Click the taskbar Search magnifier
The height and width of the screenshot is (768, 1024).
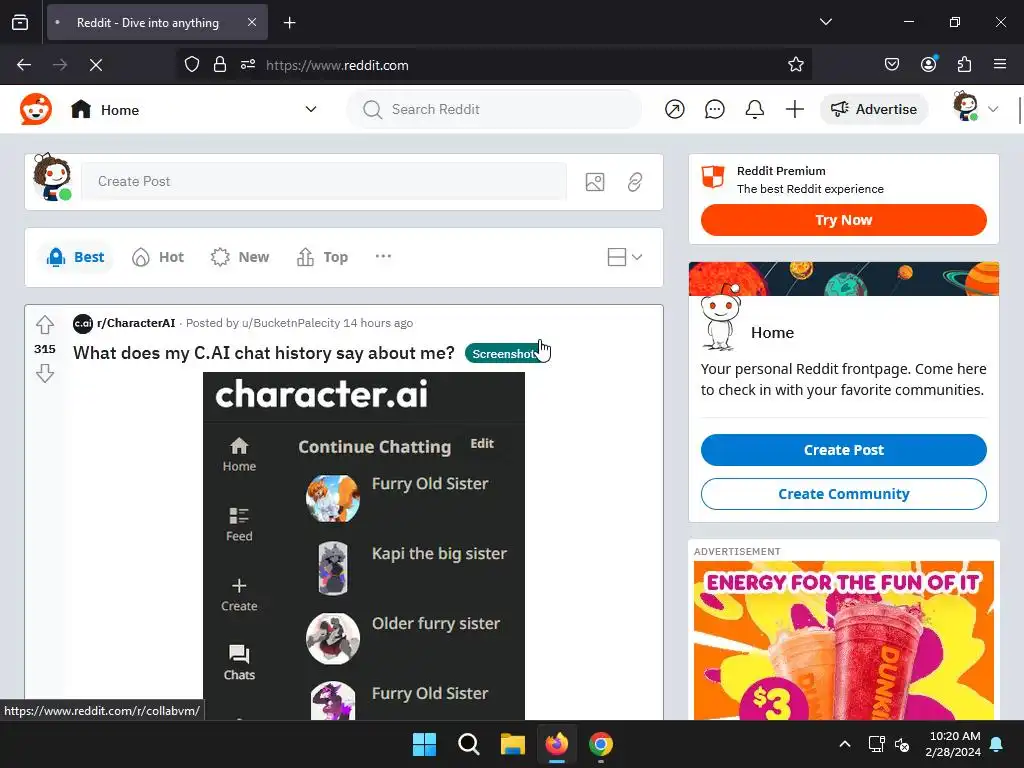(x=468, y=744)
